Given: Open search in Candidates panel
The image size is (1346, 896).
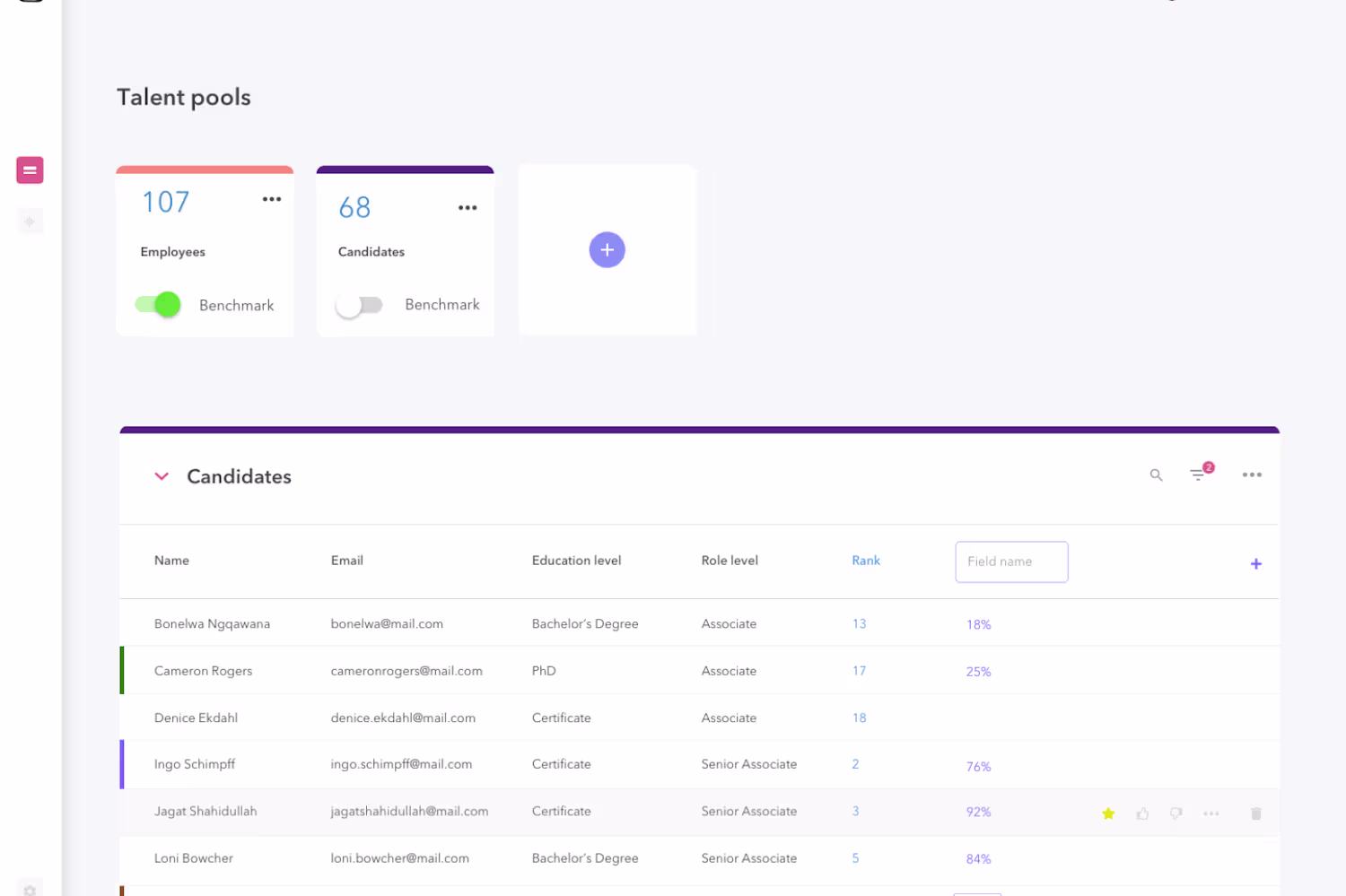Looking at the screenshot, I should (x=1156, y=475).
